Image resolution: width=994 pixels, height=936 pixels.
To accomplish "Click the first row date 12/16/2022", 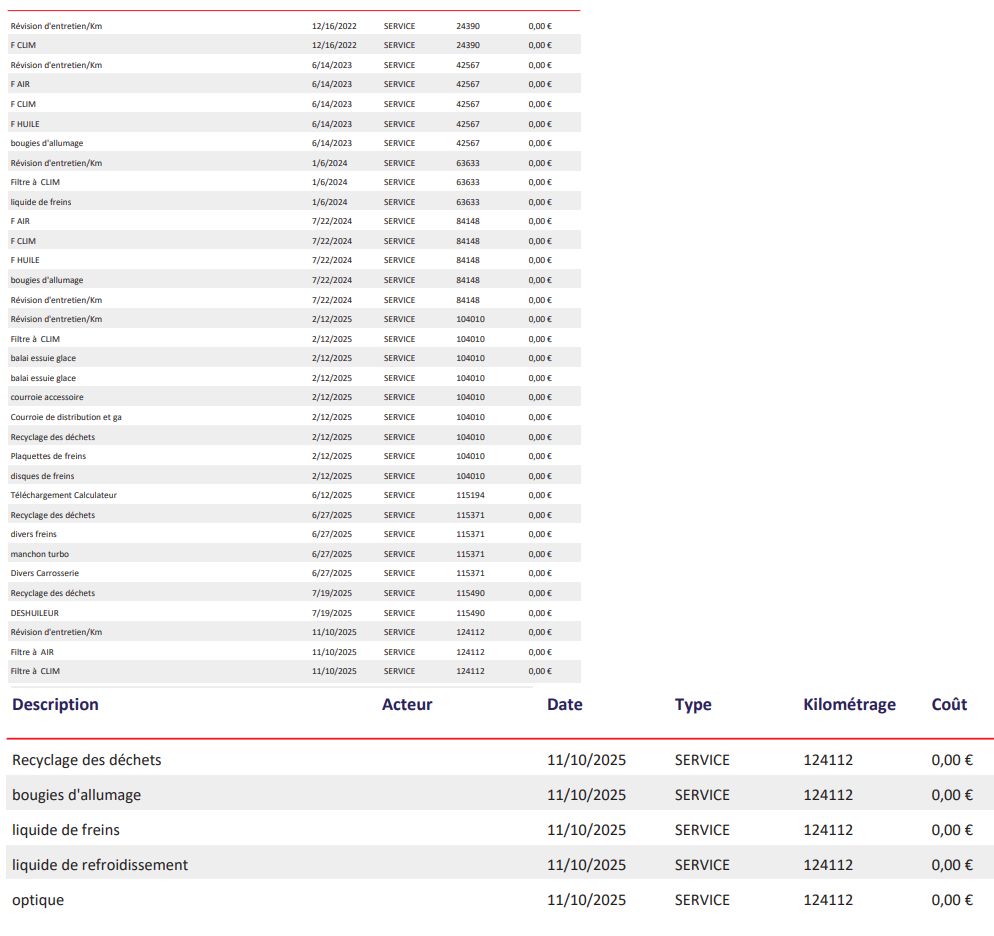I will 334,26.
